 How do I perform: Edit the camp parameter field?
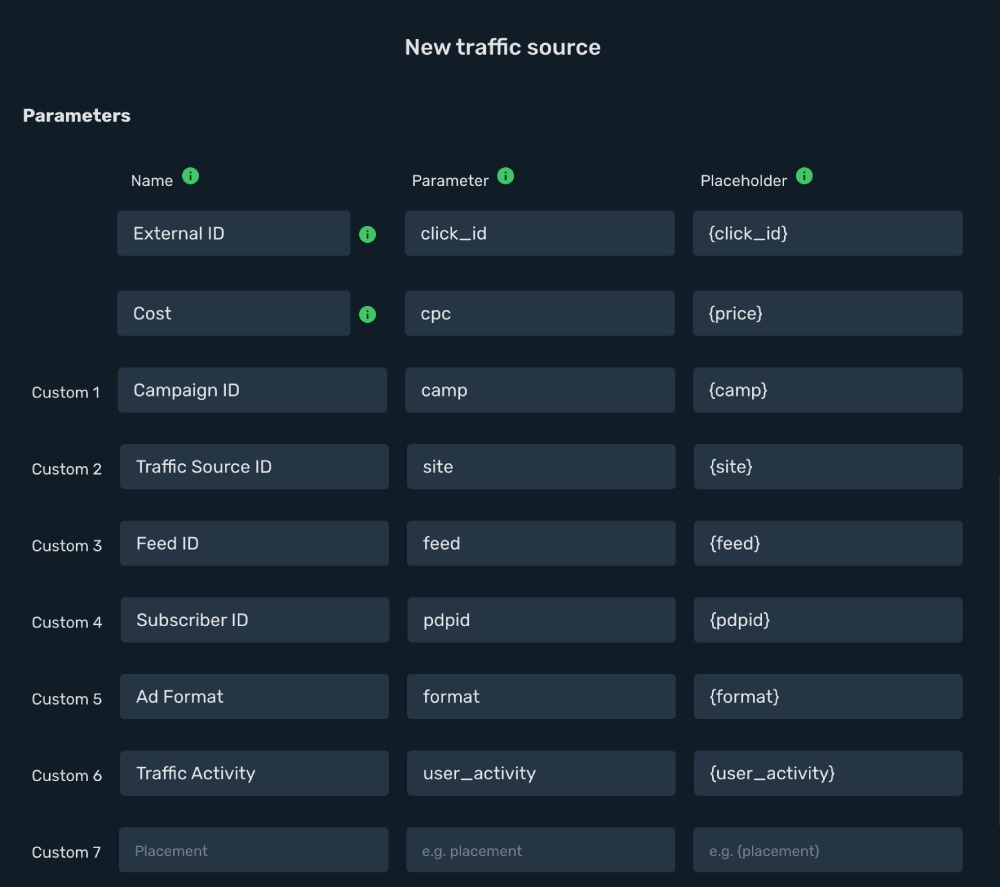coord(540,390)
